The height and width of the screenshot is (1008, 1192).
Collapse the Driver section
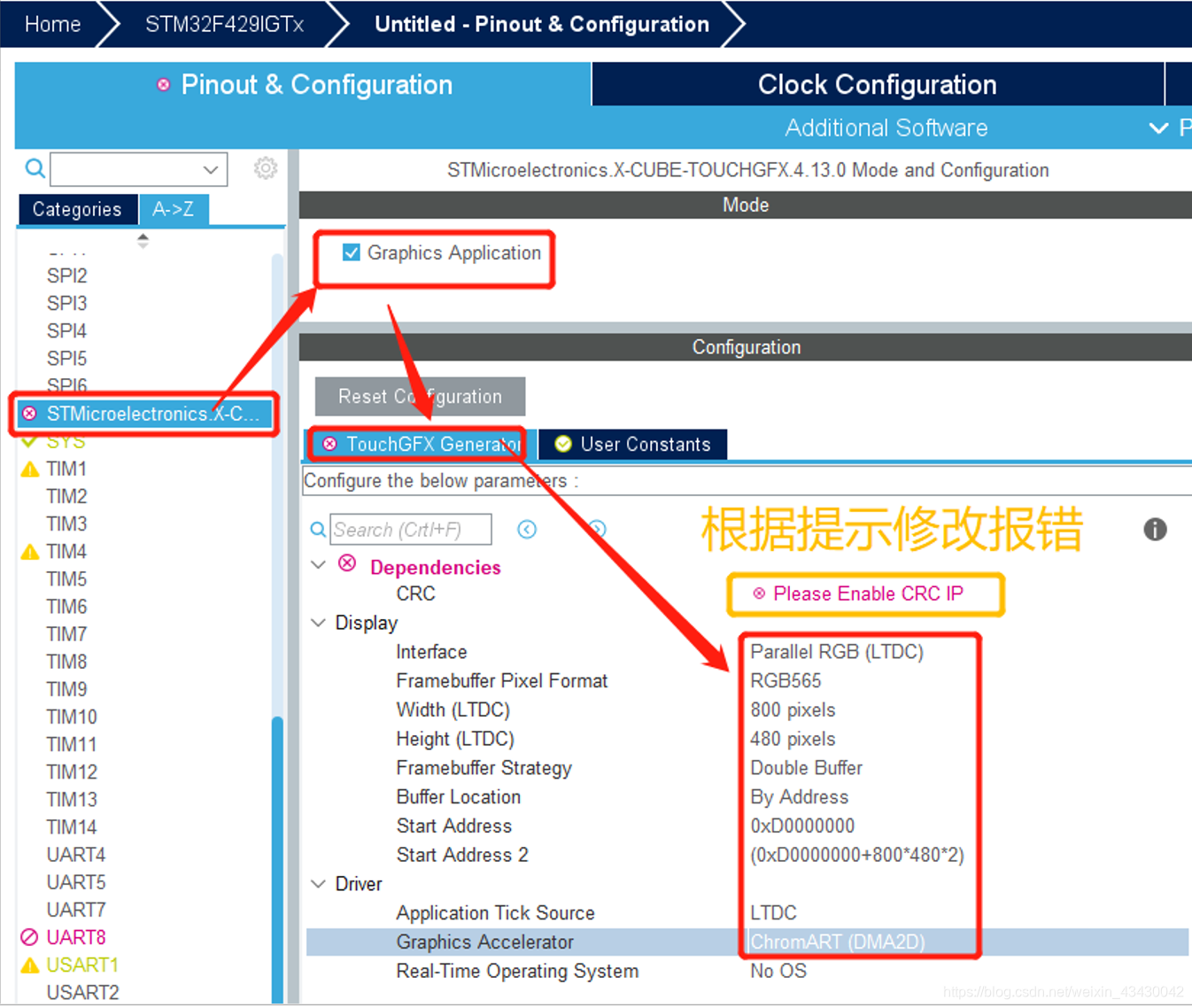(319, 884)
